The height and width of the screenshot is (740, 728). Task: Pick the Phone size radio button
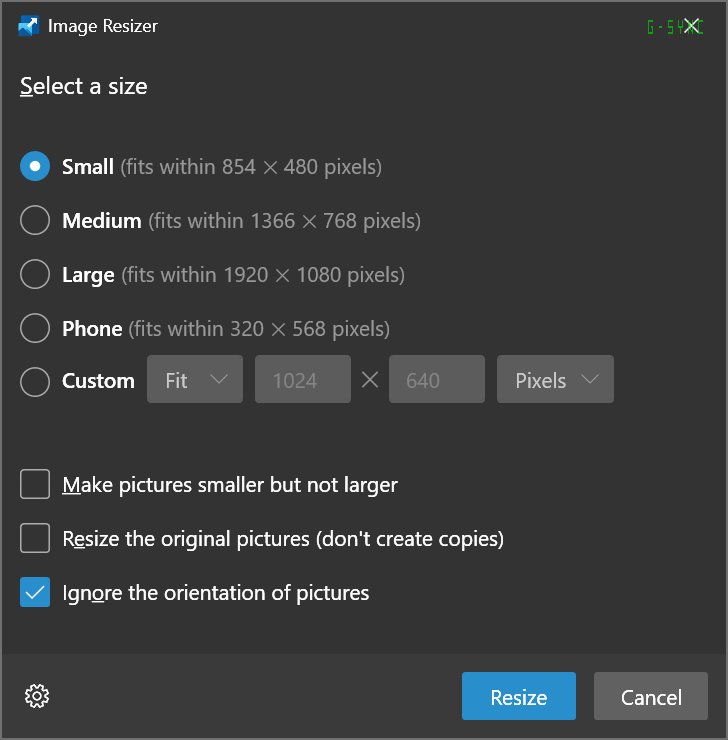(x=35, y=328)
